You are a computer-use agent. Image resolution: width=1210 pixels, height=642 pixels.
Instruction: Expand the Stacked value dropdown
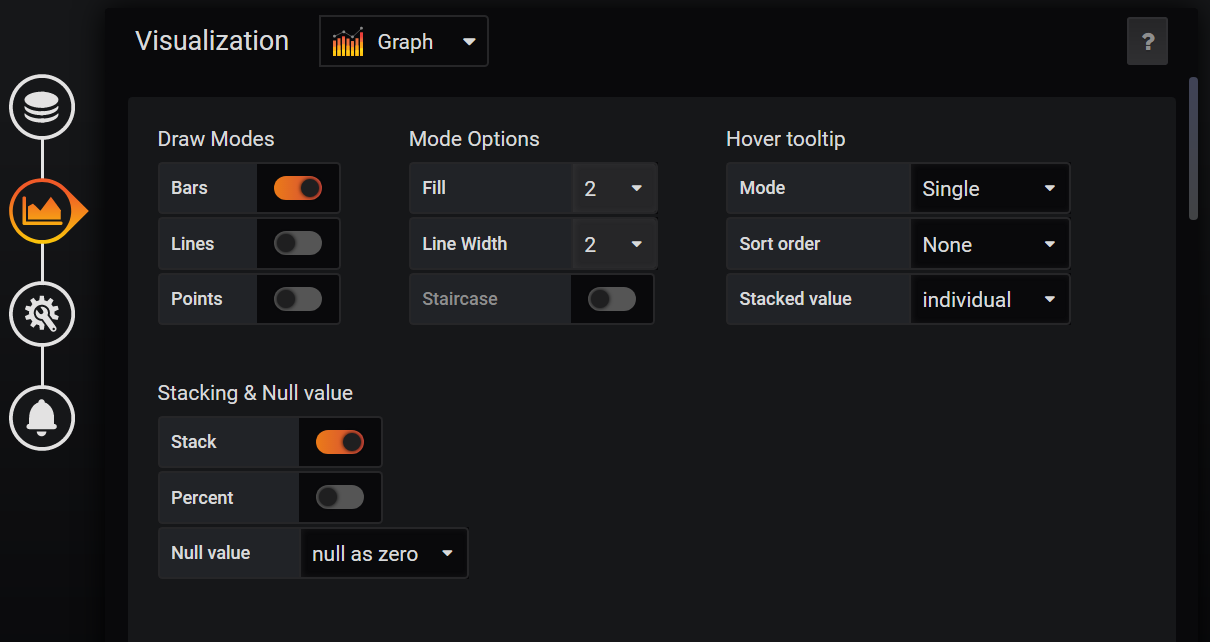989,299
